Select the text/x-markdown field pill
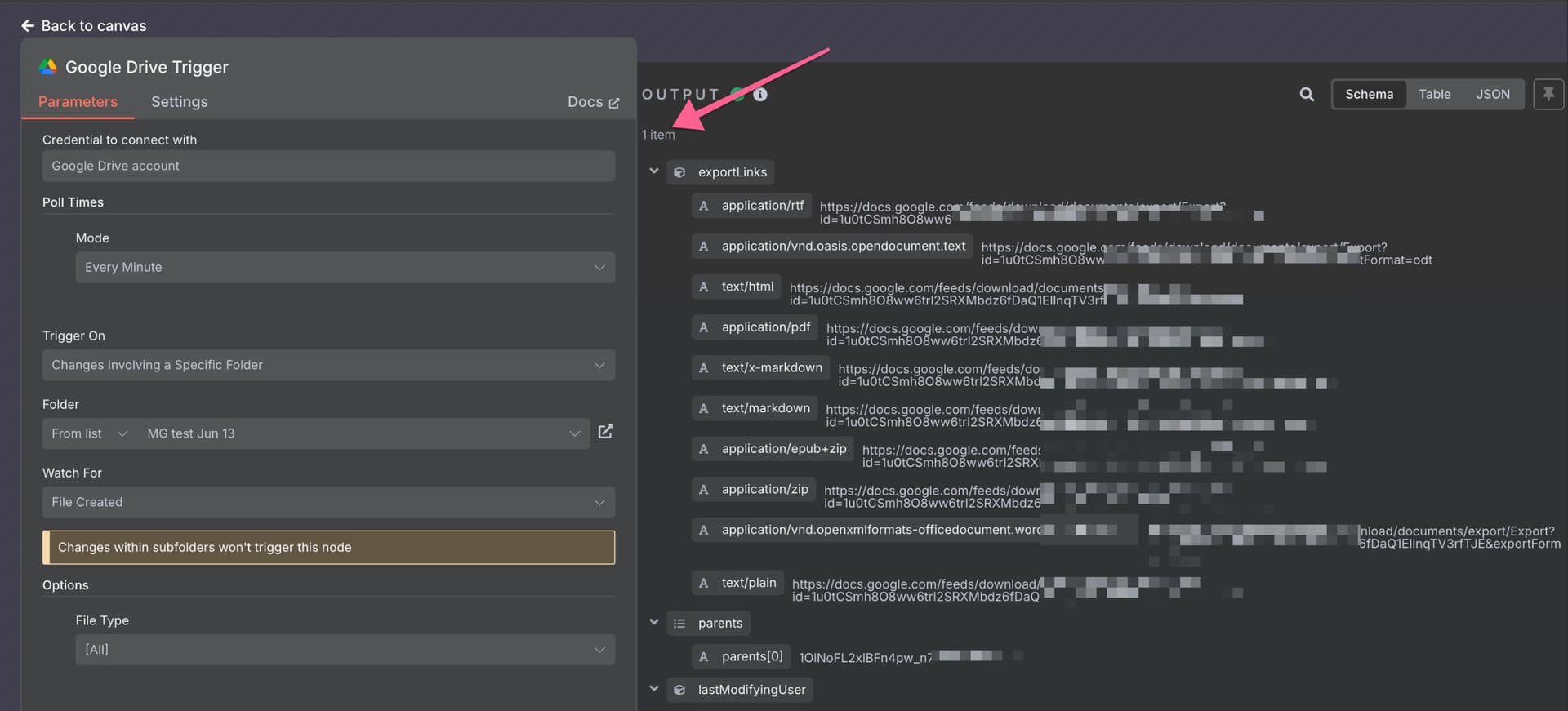Viewport: 1568px width, 711px height. point(760,367)
